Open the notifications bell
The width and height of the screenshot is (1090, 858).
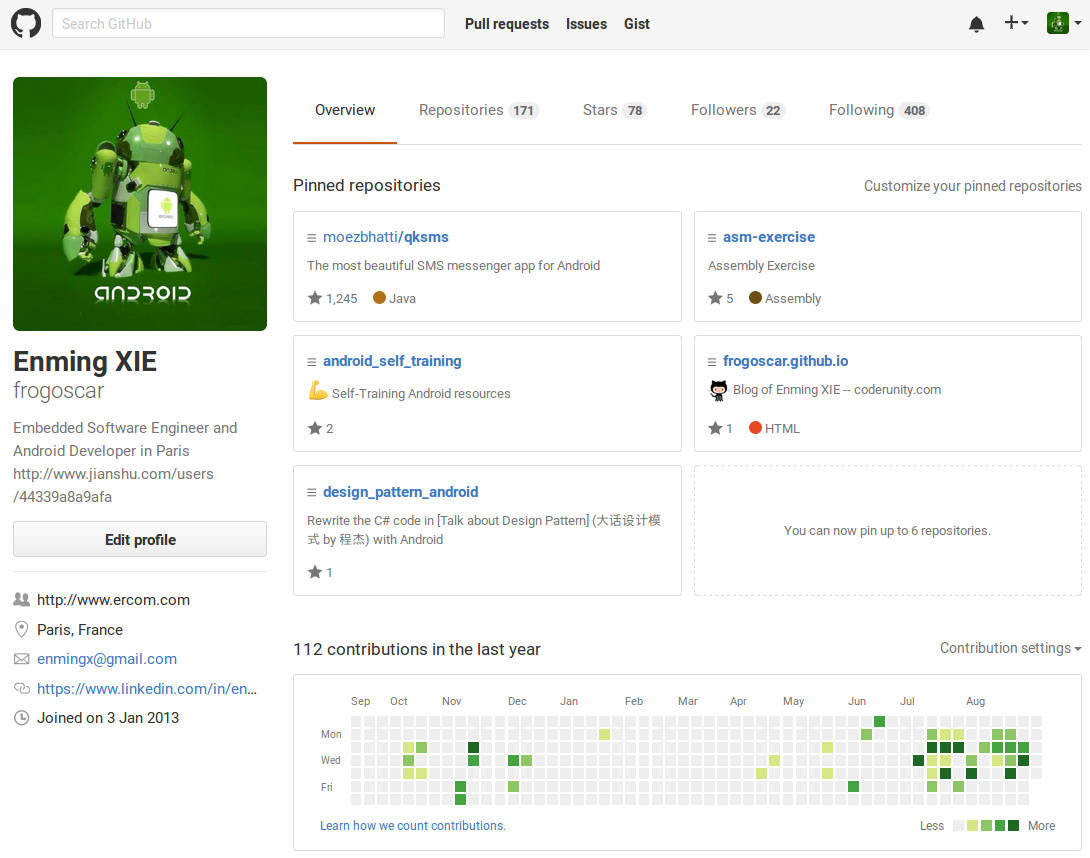976,24
